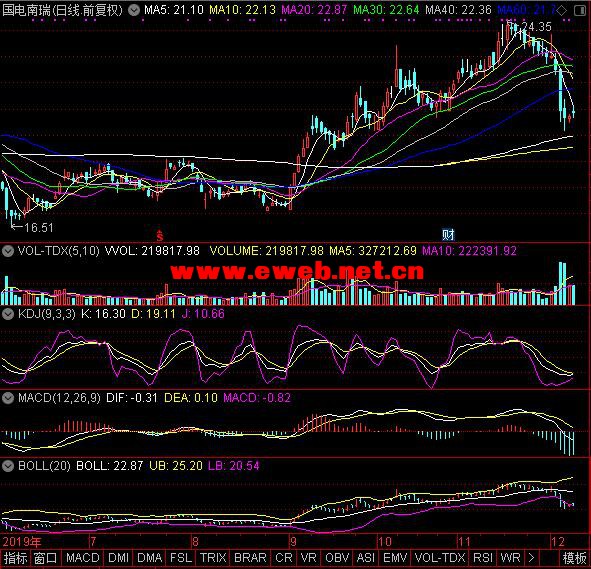The width and height of the screenshot is (591, 569).
Task: Click the 财 financial marker on the price chart
Action: click(x=448, y=235)
